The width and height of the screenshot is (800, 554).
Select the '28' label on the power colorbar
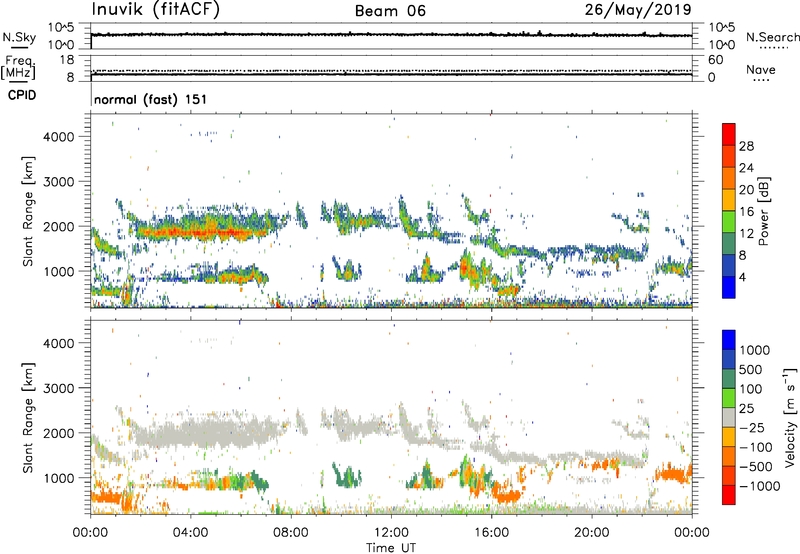click(x=746, y=146)
